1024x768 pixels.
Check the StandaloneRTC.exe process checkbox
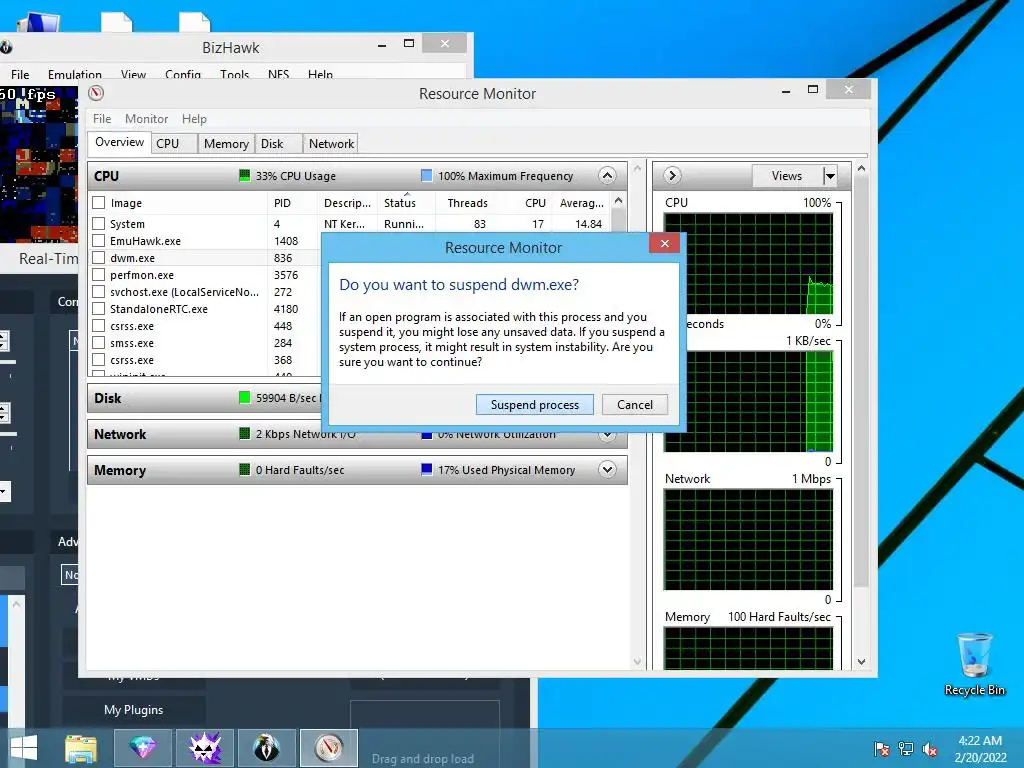(99, 308)
